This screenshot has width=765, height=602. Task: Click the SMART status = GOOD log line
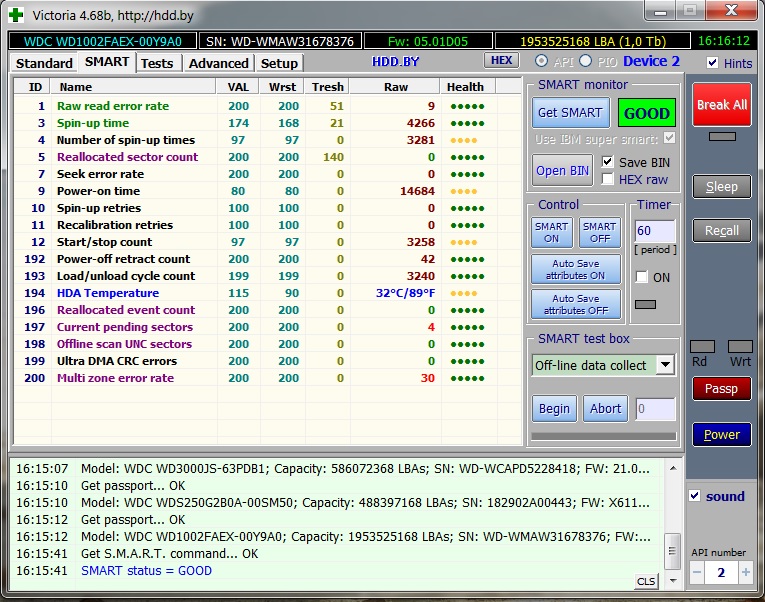tap(146, 571)
